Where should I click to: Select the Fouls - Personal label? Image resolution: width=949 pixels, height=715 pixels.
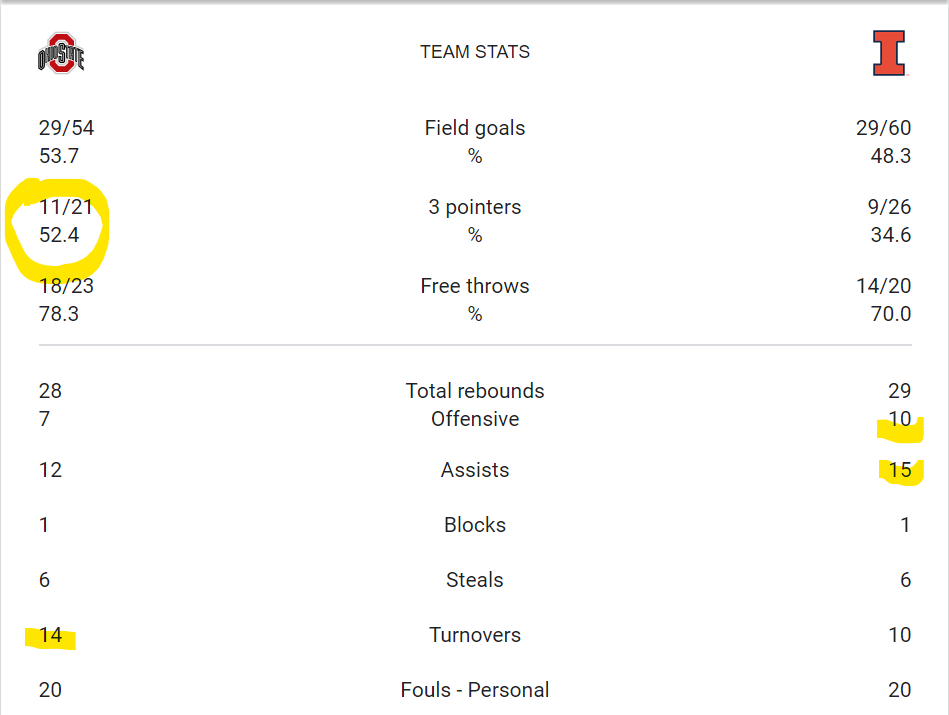coord(475,690)
